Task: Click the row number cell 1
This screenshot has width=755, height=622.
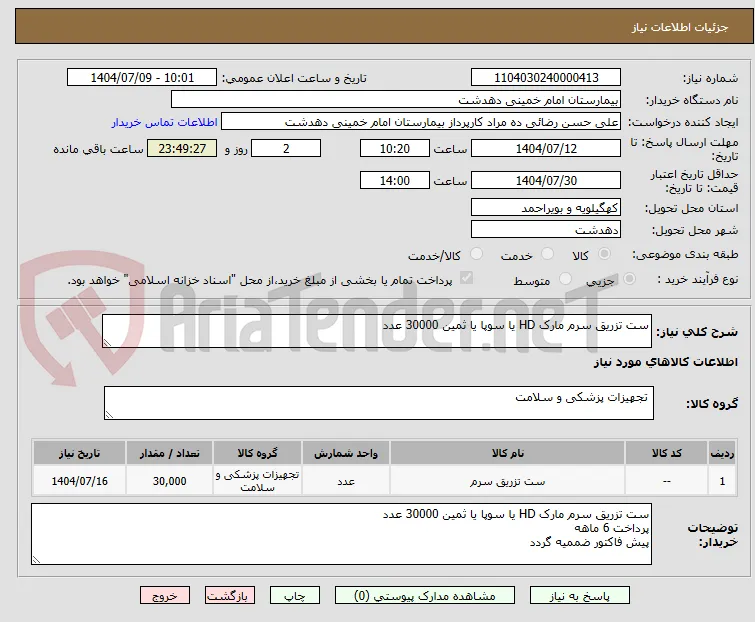Action: click(722, 481)
